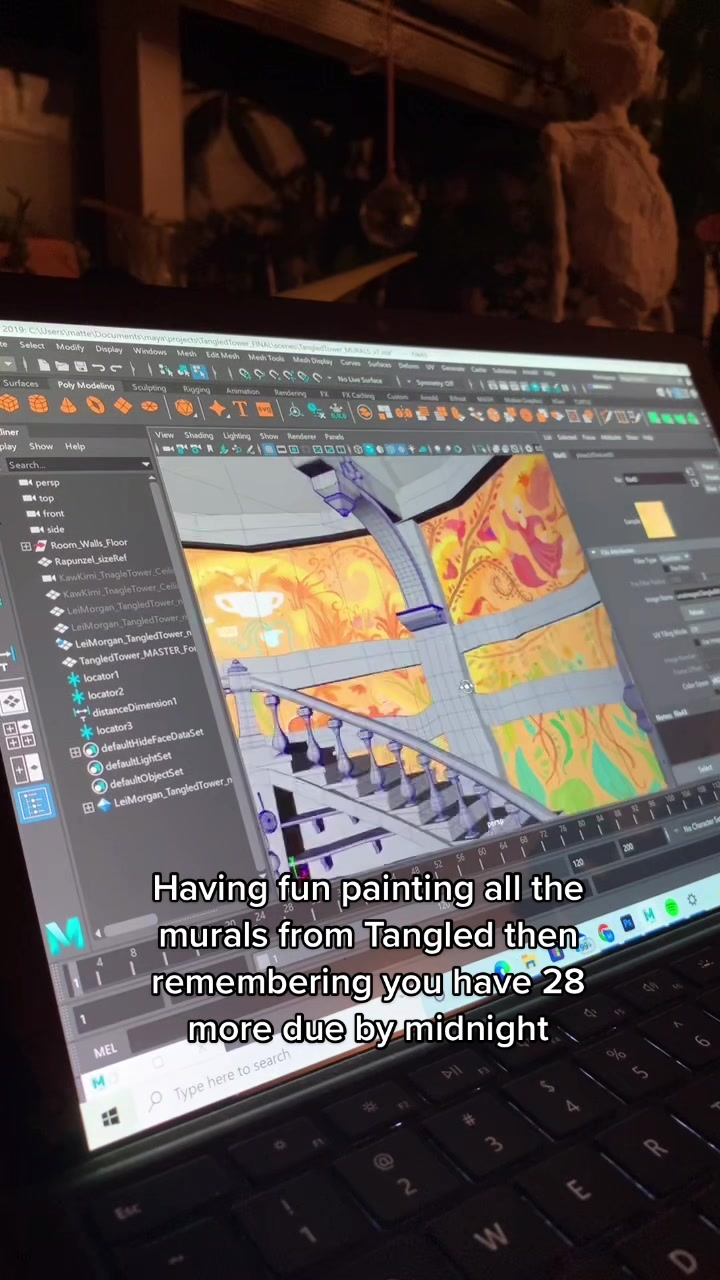Open the Windows menu
720x1280 pixels.
[x=150, y=351]
